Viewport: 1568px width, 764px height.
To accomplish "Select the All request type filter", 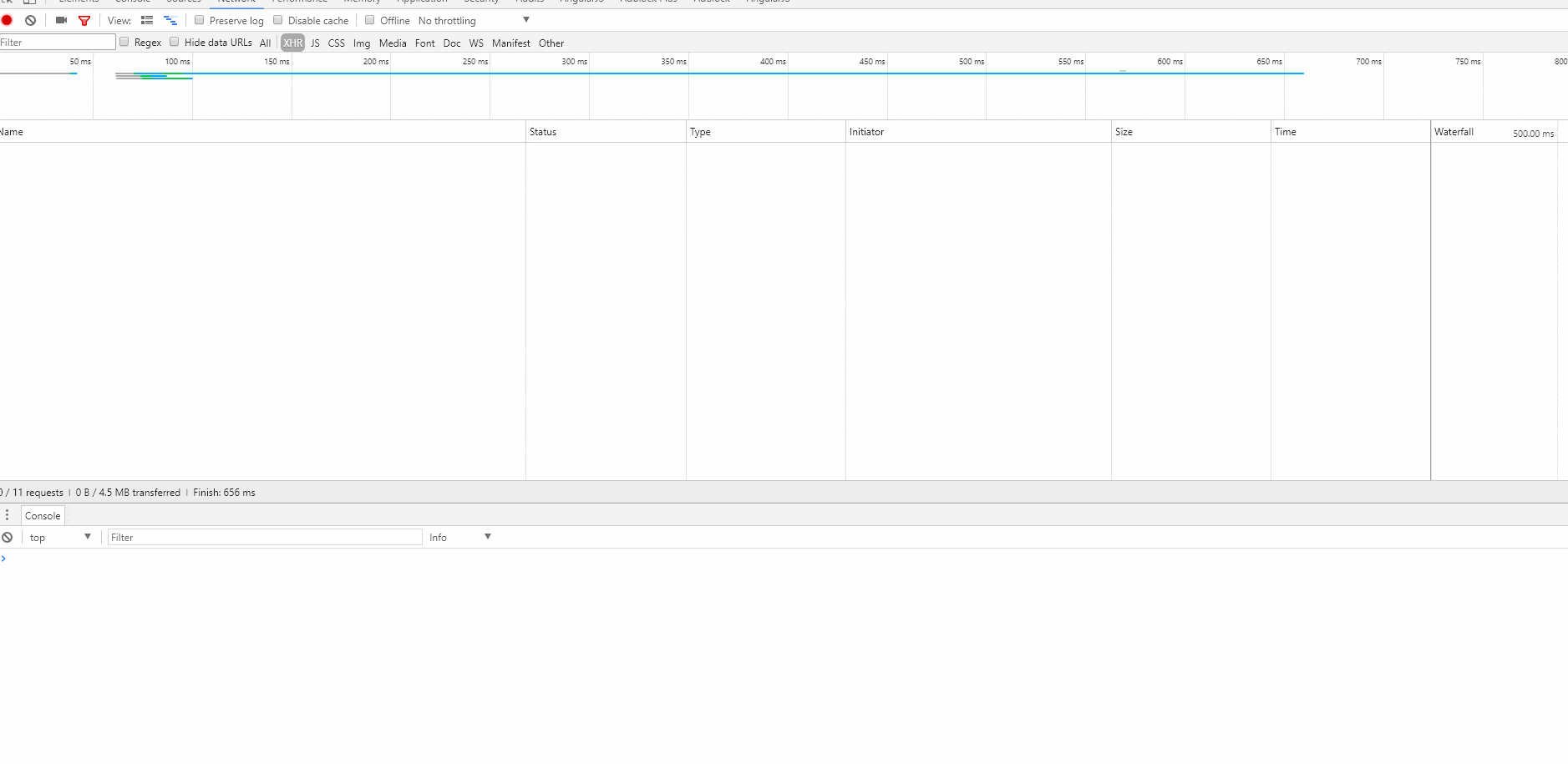I will point(266,43).
